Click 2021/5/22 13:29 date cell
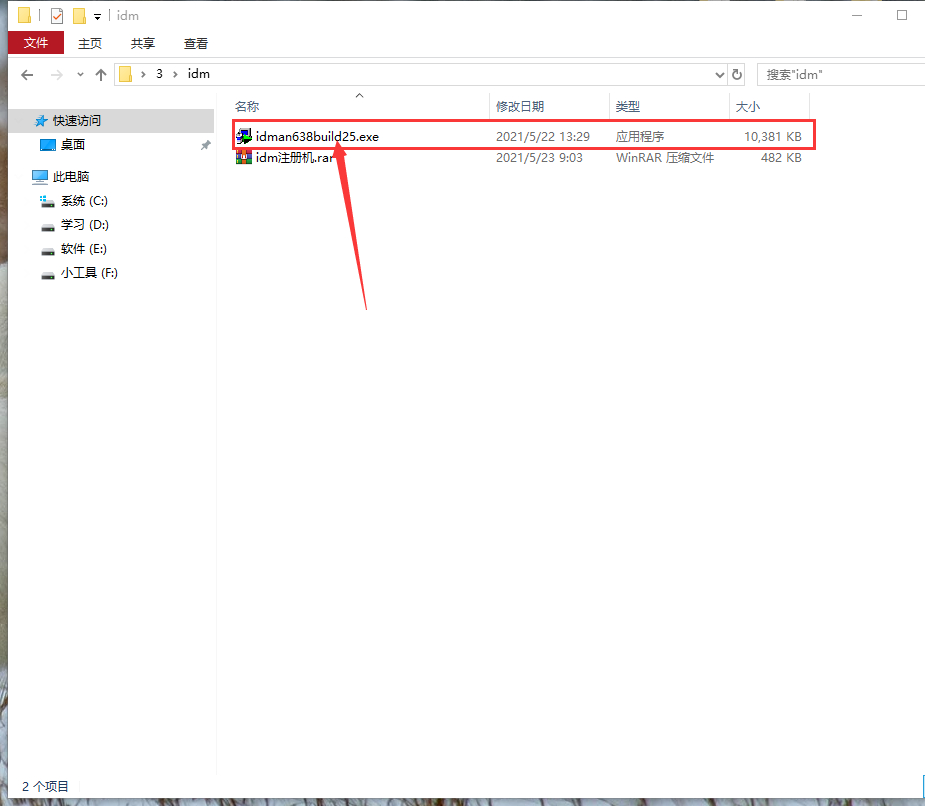Image resolution: width=925 pixels, height=806 pixels. (x=543, y=136)
